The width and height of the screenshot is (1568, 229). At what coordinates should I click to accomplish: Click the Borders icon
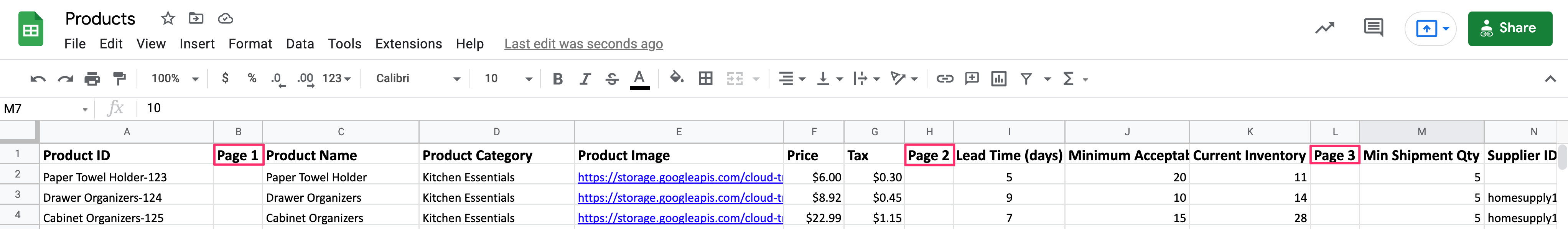point(705,78)
